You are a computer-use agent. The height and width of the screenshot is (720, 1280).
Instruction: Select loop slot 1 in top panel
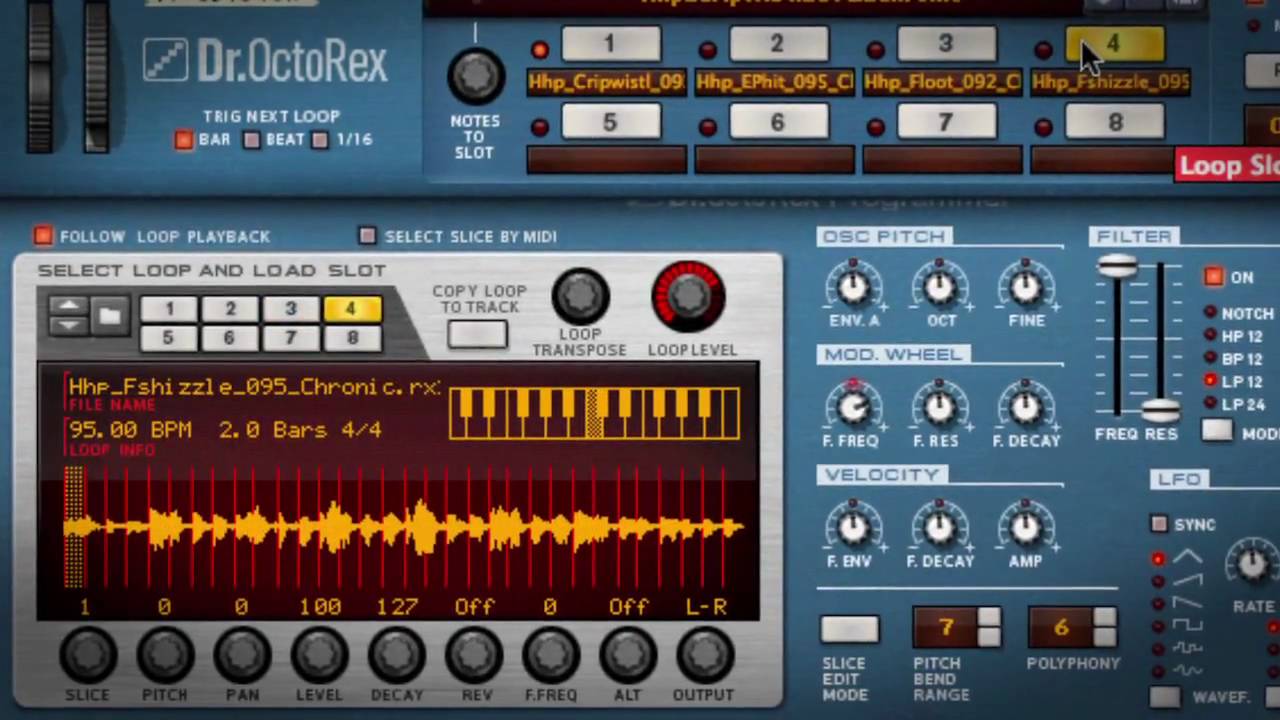(x=610, y=44)
